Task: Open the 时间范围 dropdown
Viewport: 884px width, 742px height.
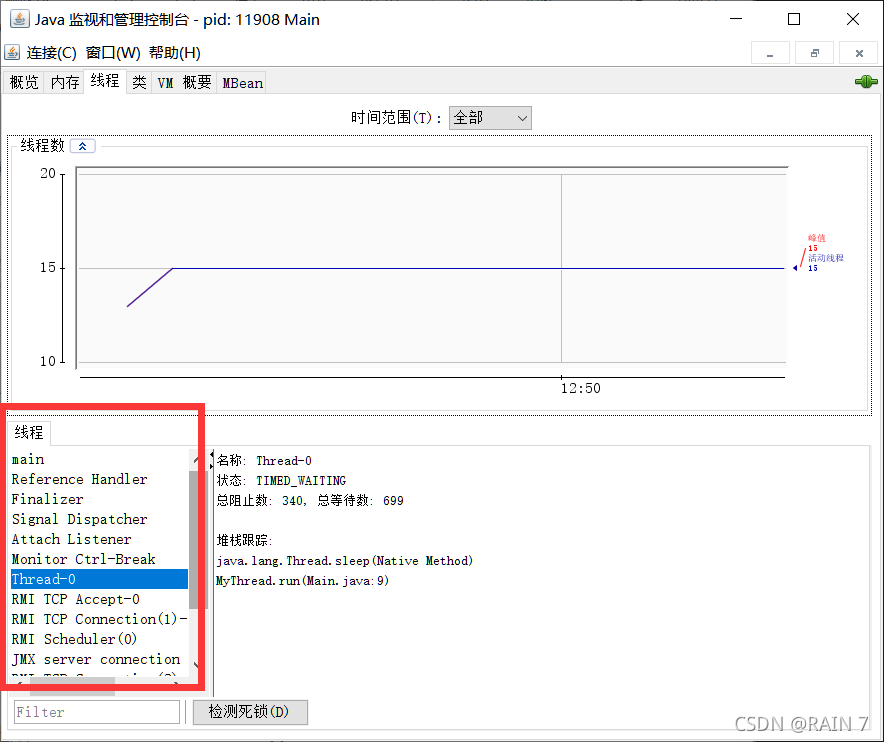Action: 490,118
